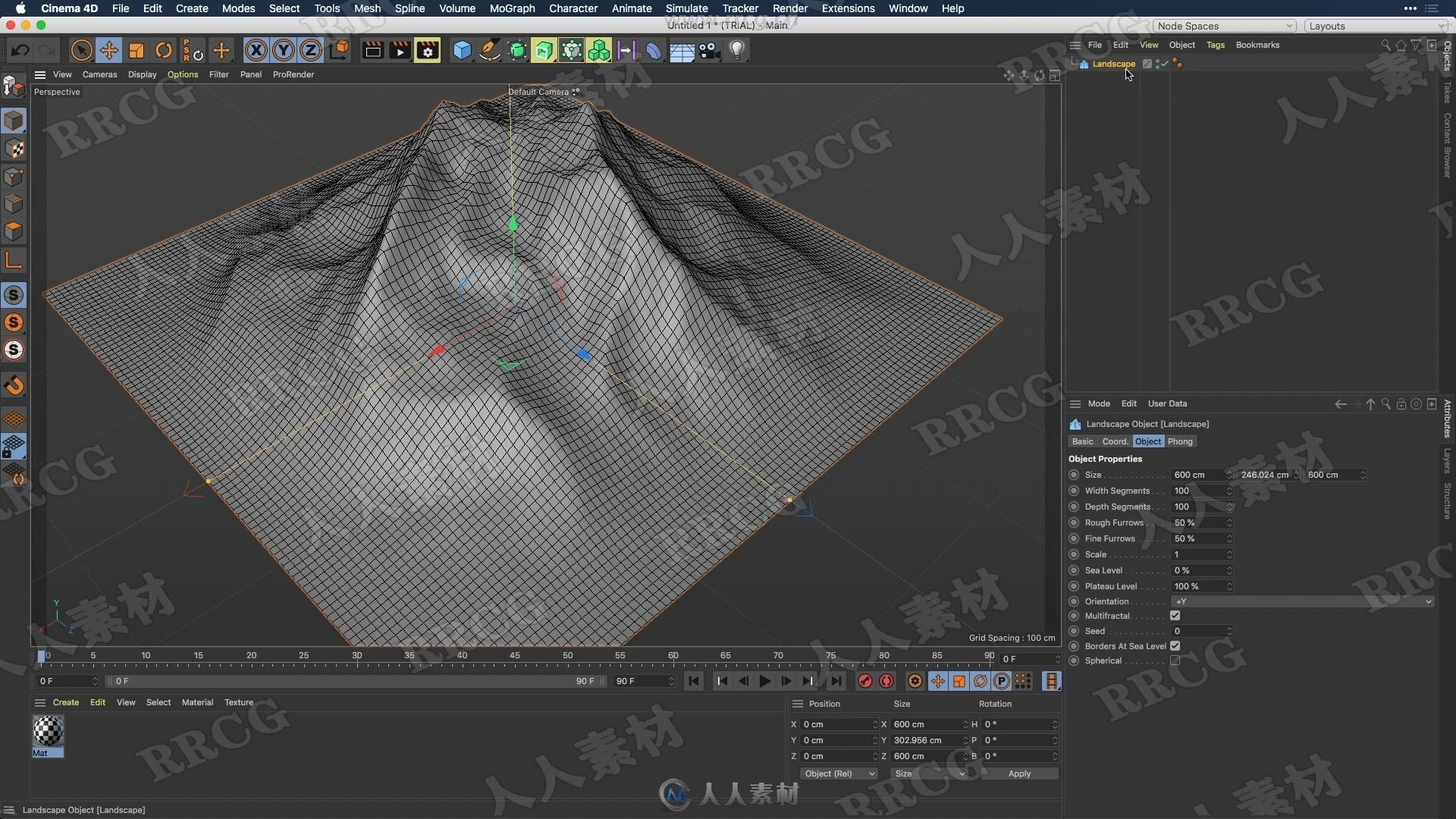This screenshot has width=1456, height=819.
Task: Open Attribute Manager User Data menu
Action: pos(1167,403)
